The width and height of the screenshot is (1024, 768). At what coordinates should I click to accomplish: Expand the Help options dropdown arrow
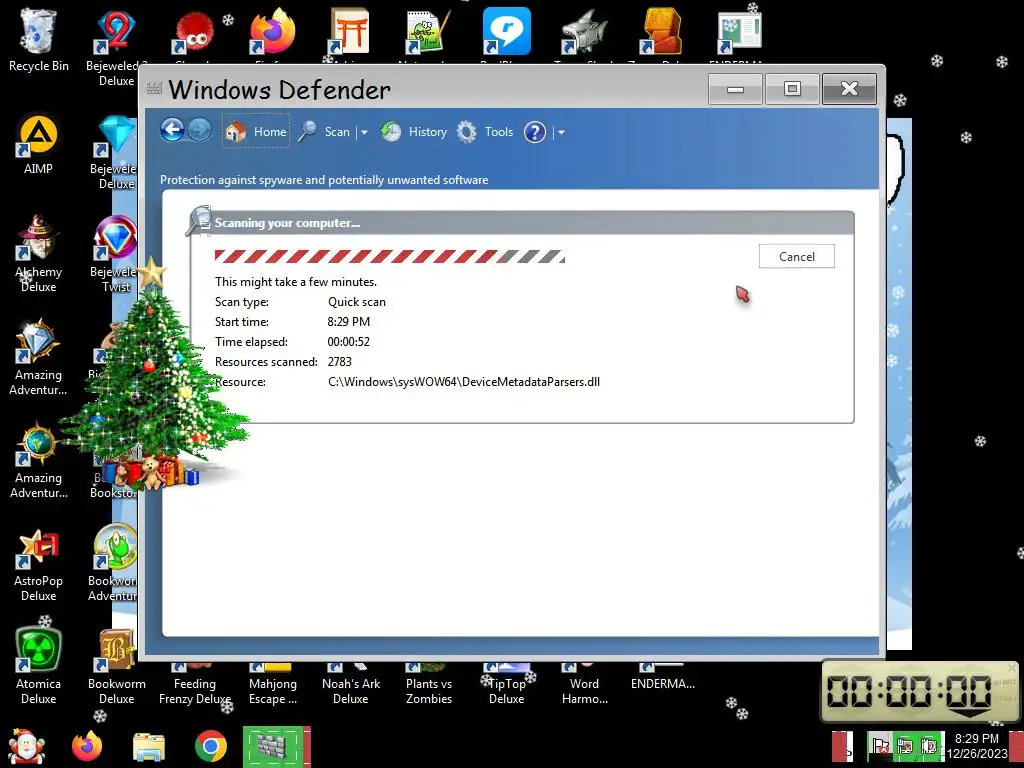point(560,132)
